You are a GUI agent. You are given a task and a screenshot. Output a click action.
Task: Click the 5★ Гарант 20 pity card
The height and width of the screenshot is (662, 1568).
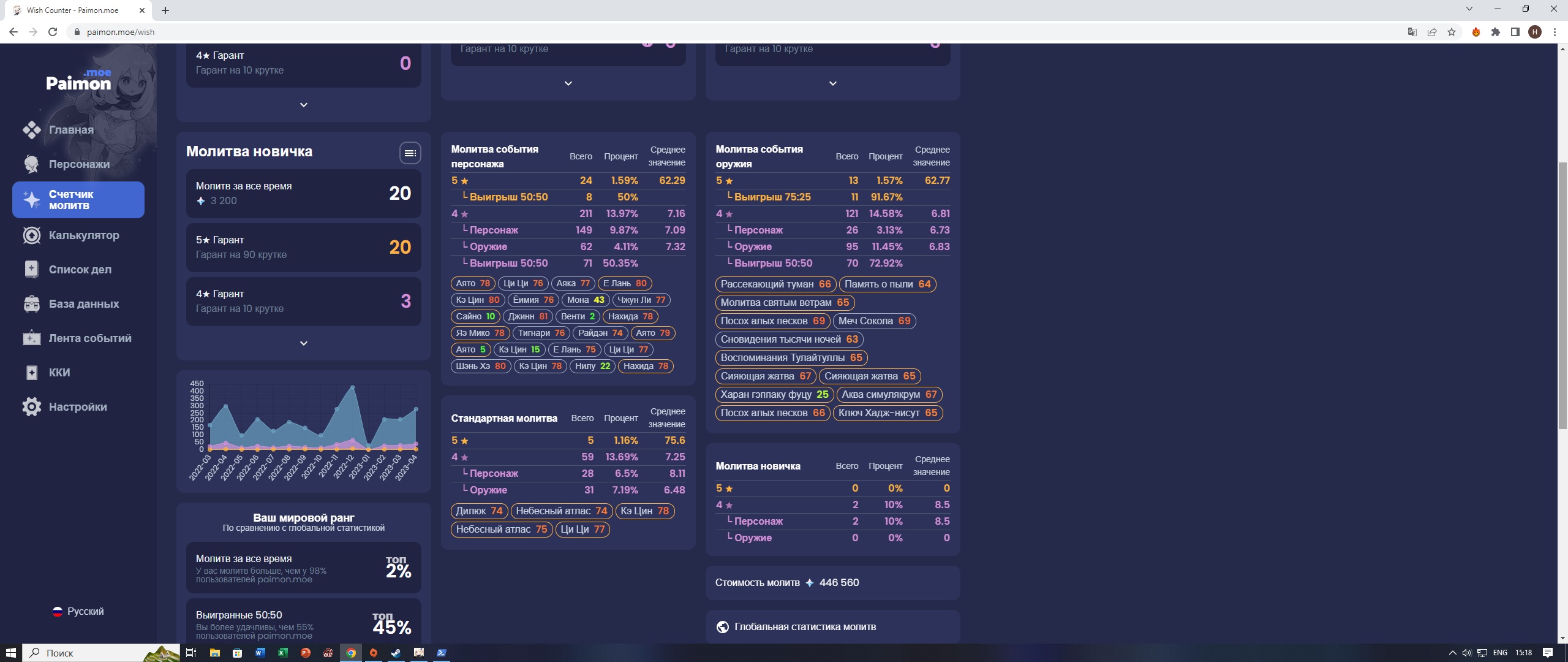click(x=304, y=248)
